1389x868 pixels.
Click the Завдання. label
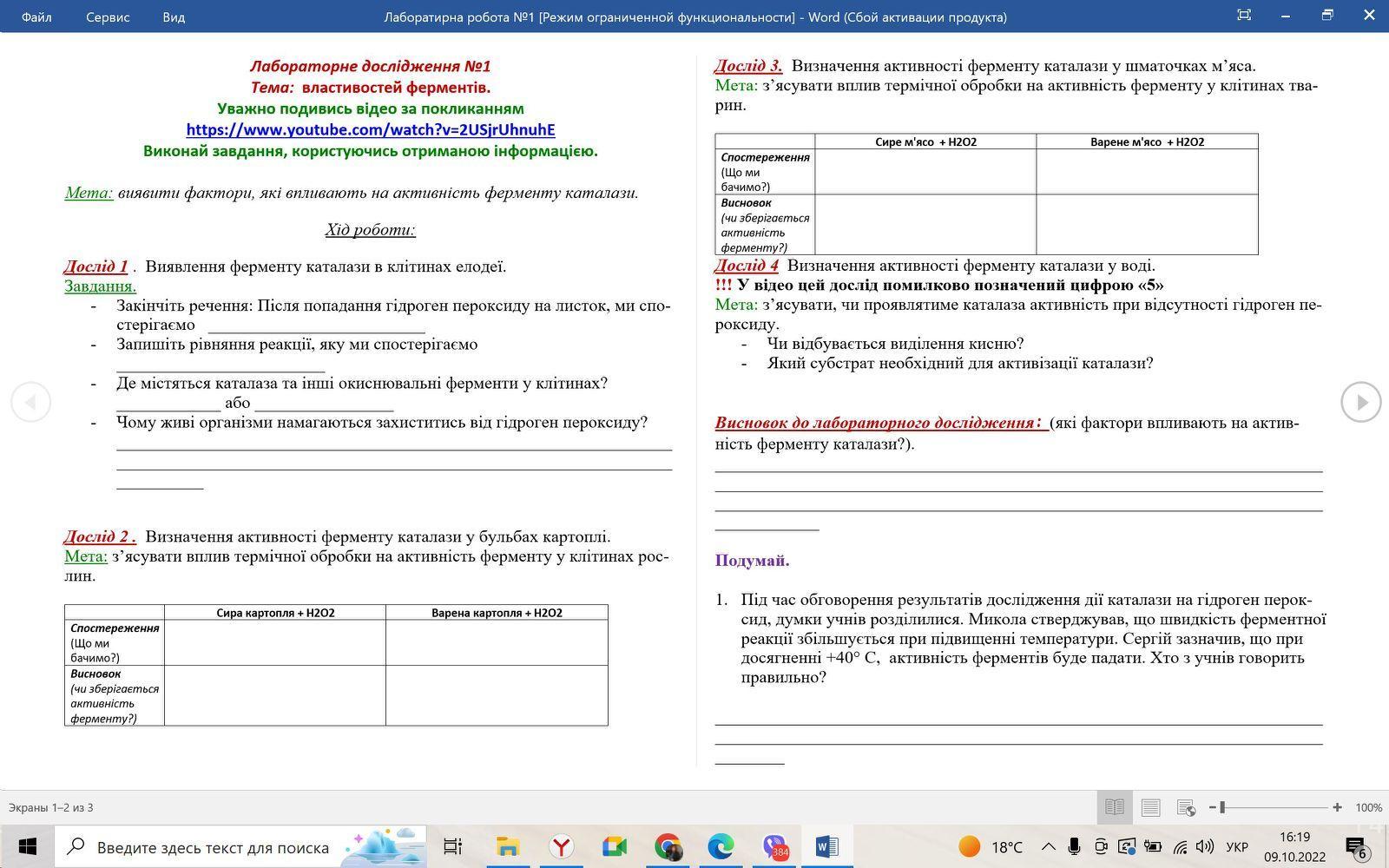click(x=100, y=286)
